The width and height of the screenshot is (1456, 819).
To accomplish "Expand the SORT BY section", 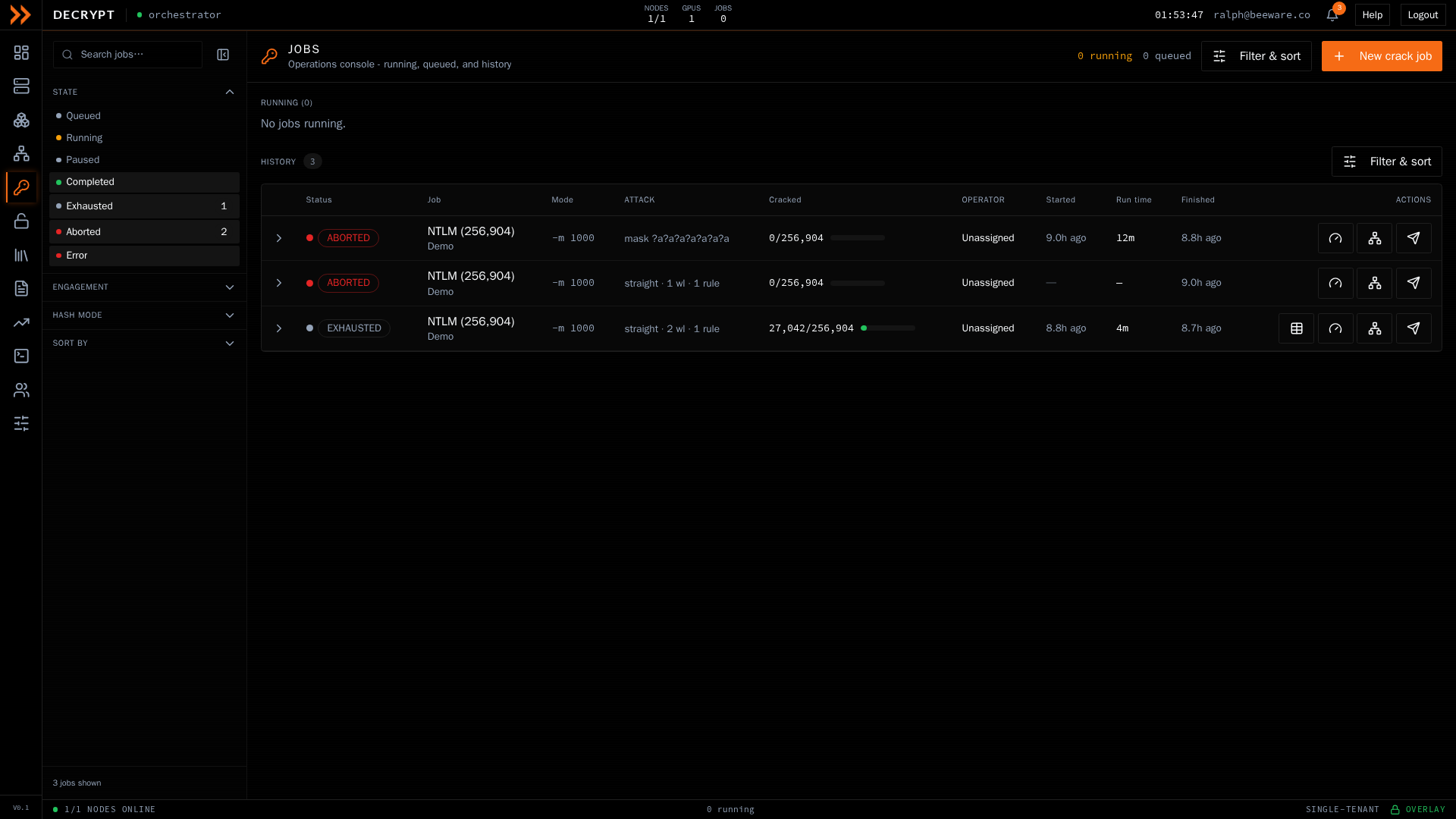I will tap(144, 344).
